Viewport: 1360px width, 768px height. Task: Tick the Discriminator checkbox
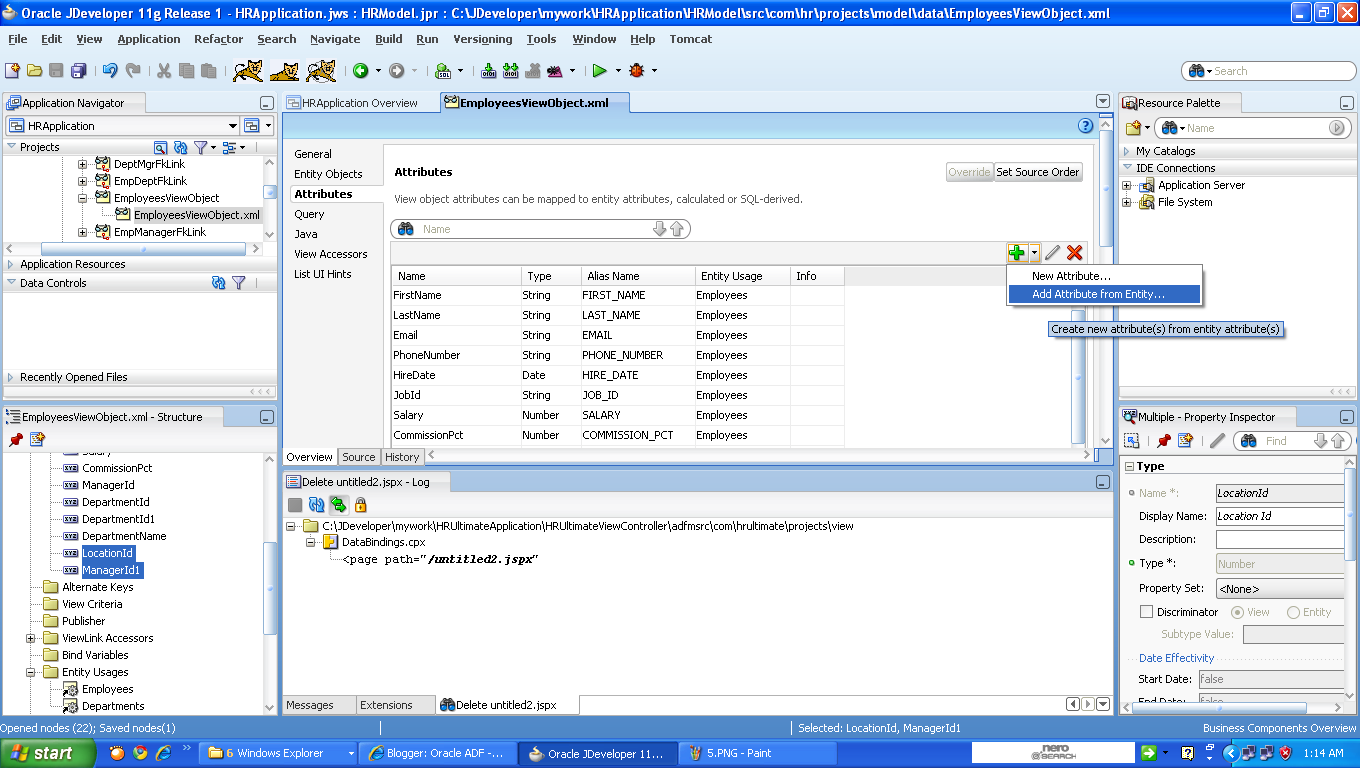point(1146,612)
